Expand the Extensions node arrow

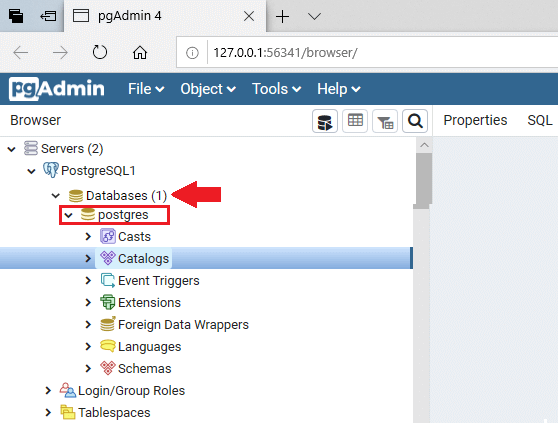88,302
